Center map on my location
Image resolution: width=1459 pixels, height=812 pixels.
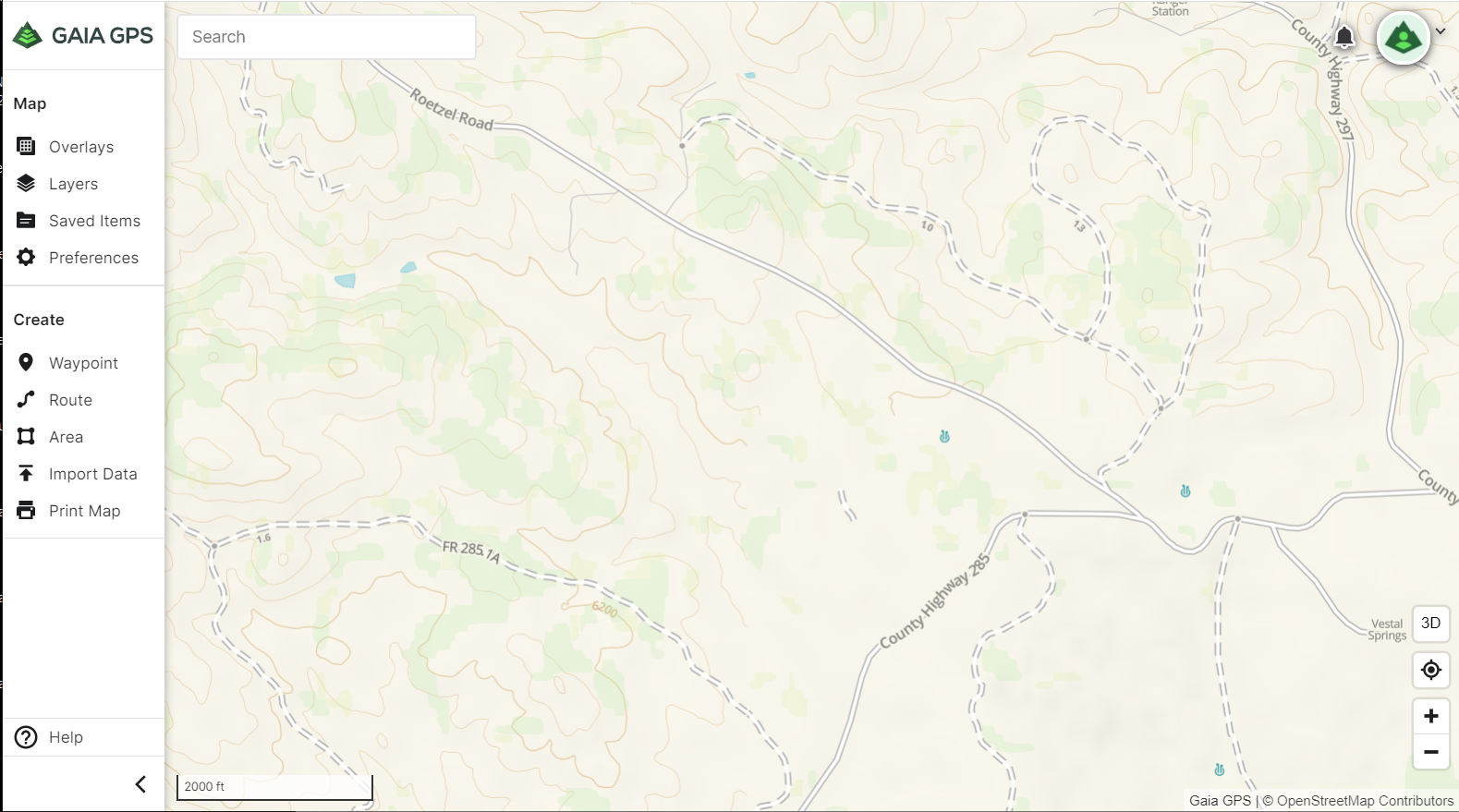click(1430, 669)
